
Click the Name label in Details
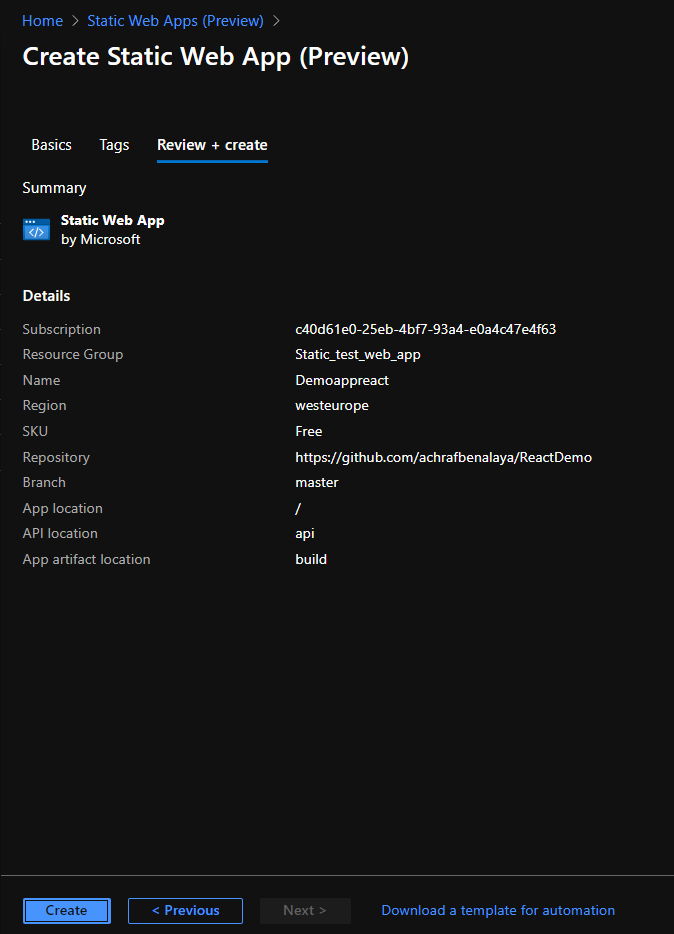[41, 381]
